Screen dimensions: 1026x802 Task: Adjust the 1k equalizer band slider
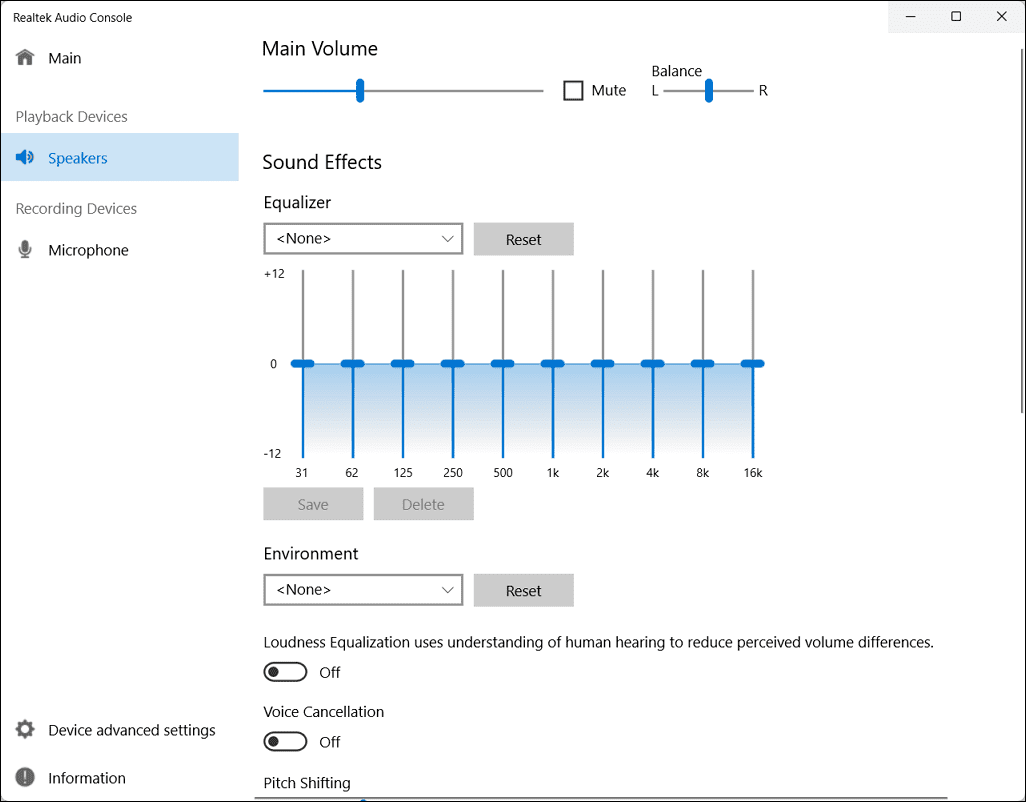pyautogui.click(x=553, y=363)
